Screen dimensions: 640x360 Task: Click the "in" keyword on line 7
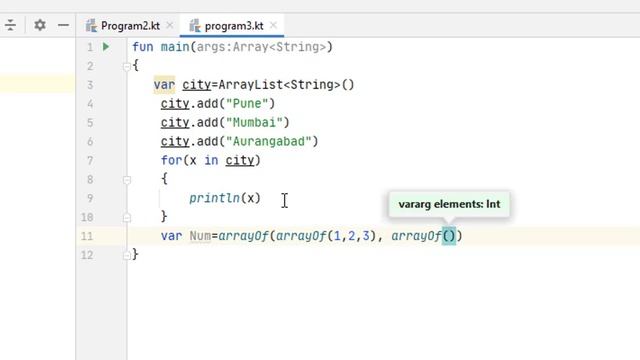(x=211, y=160)
